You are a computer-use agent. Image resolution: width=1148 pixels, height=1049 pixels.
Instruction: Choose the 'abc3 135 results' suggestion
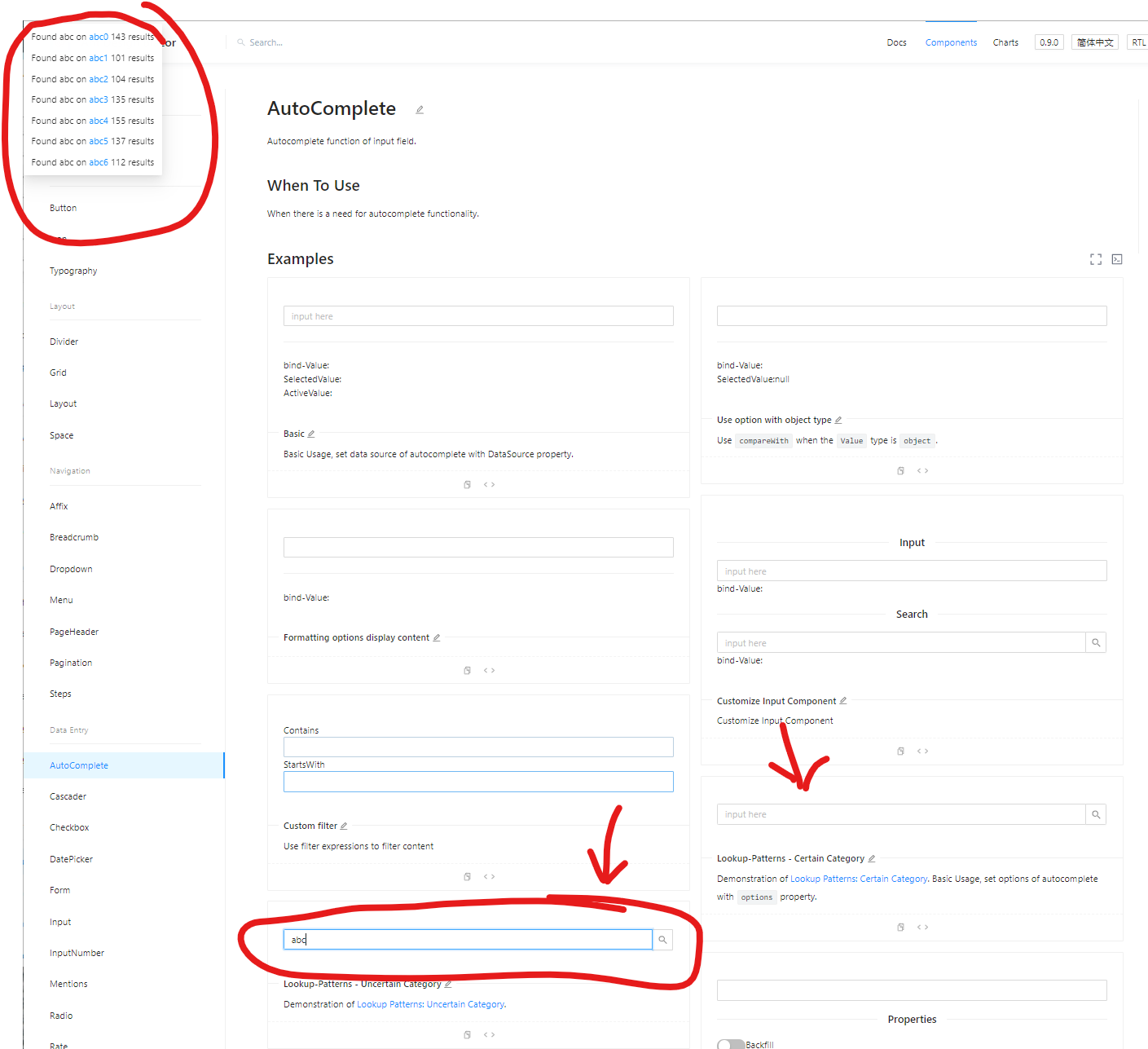point(93,99)
